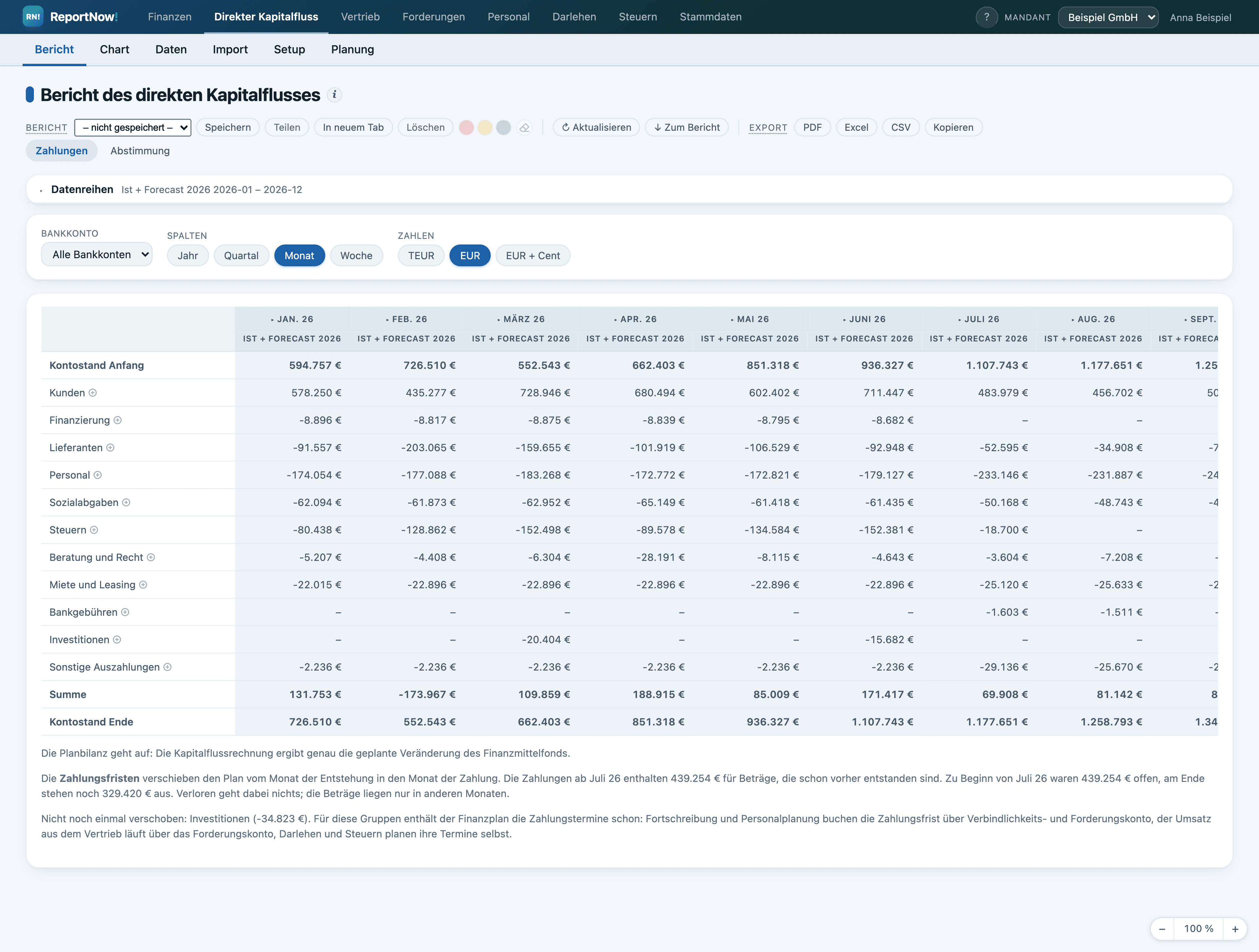The image size is (1259, 952).
Task: Switch to the Abstimmung tab
Action: point(140,151)
